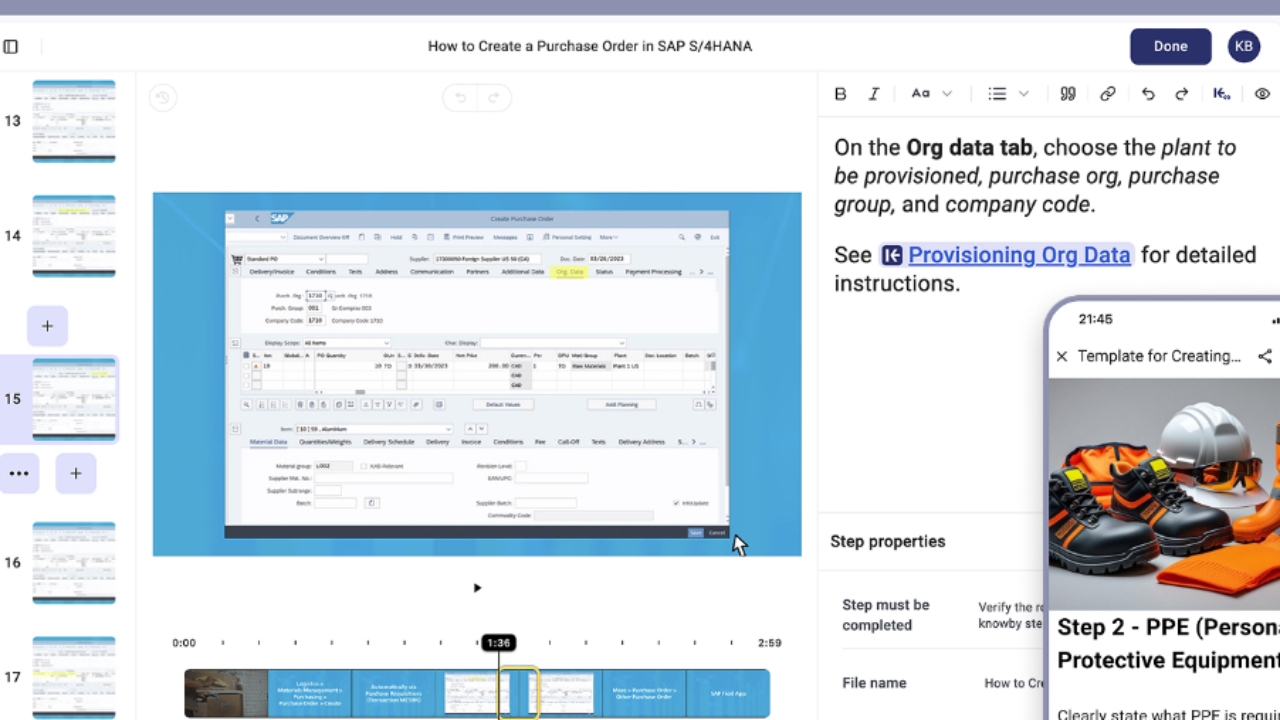The height and width of the screenshot is (720, 1280).
Task: Toggle the sidebar panel icon
Action: (x=11, y=46)
